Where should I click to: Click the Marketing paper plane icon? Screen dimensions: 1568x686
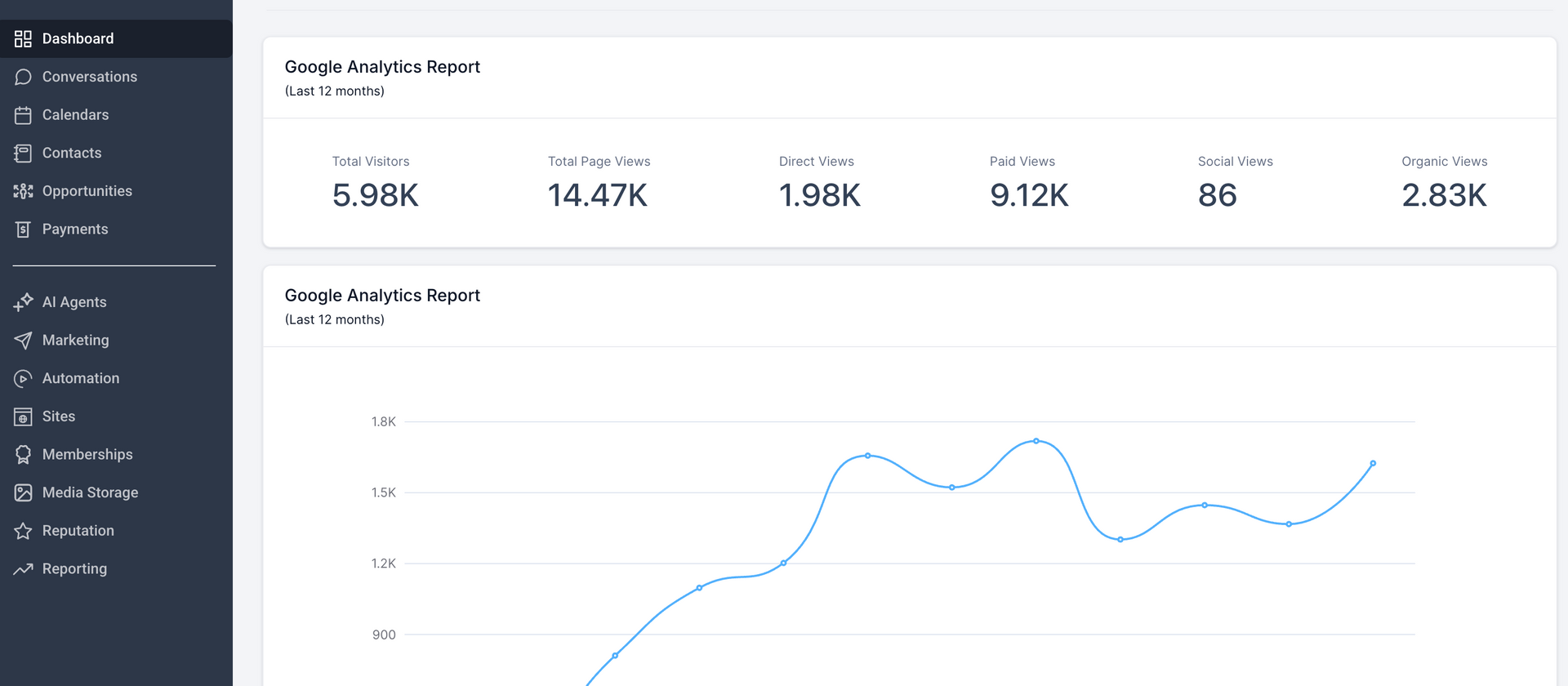(23, 341)
